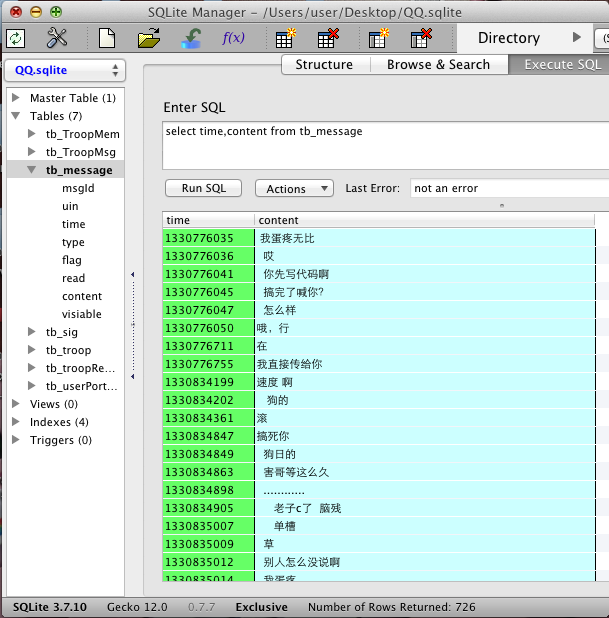
Task: Click the time cell 1330834361
Action: tap(208, 418)
